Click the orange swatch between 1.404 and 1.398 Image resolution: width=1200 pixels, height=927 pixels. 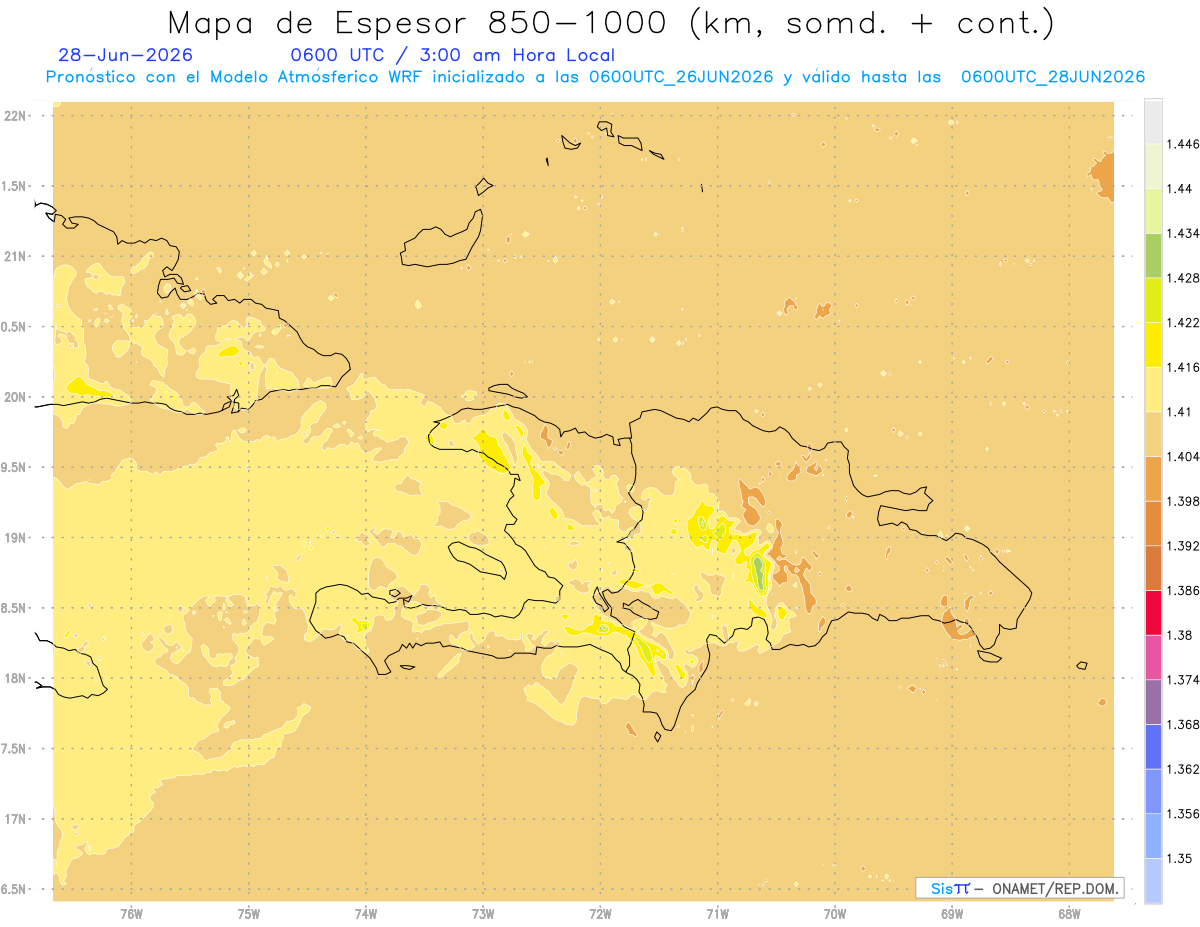pos(1153,479)
